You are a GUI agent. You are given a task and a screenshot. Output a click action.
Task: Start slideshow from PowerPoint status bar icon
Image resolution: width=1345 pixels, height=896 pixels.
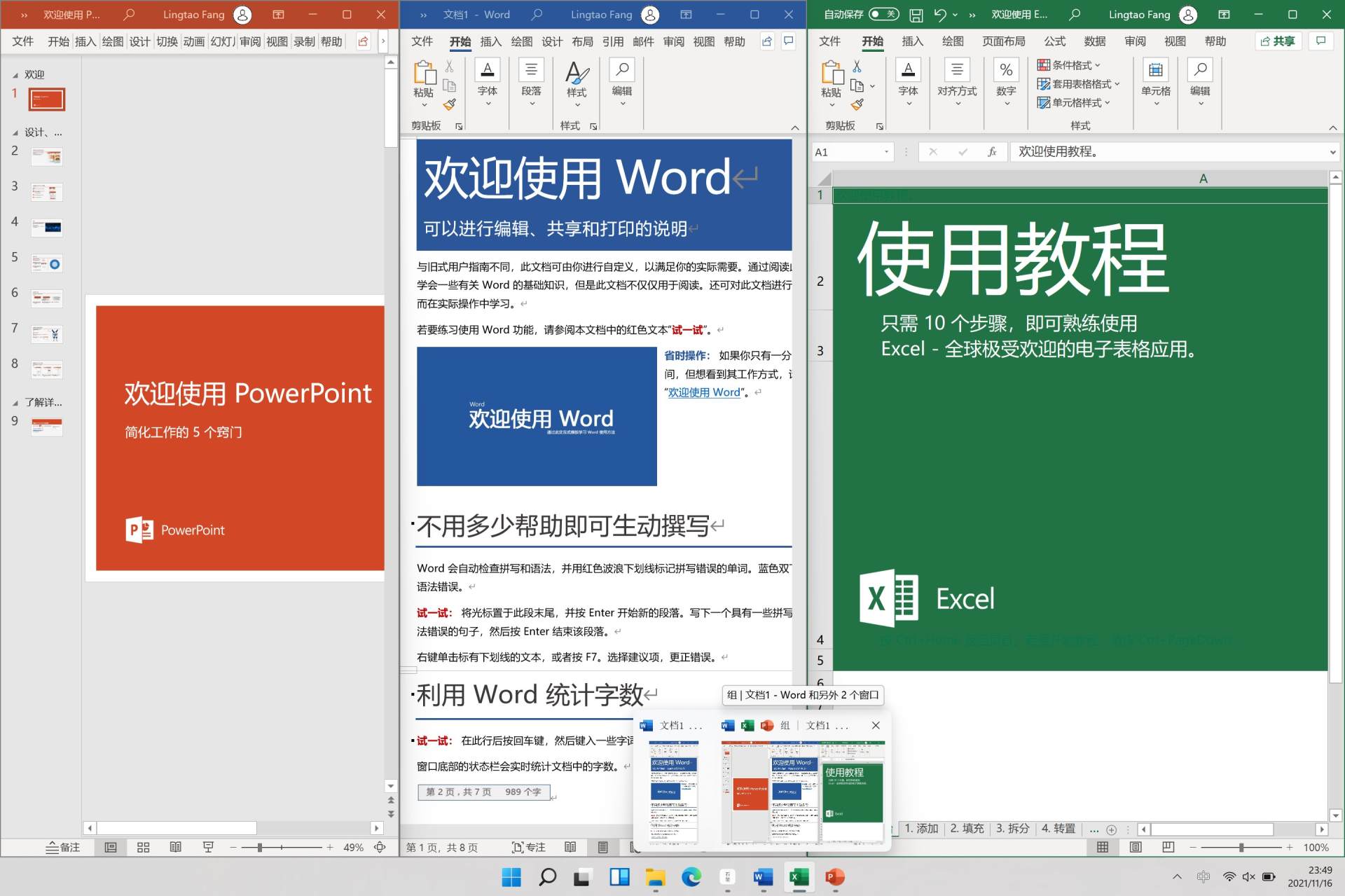click(x=208, y=847)
